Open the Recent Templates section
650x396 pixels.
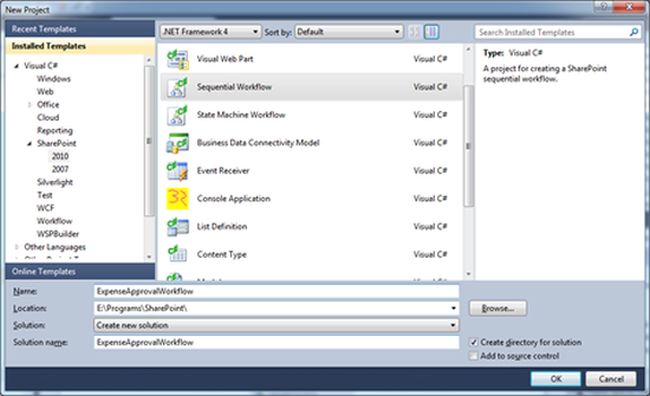pyautogui.click(x=80, y=29)
